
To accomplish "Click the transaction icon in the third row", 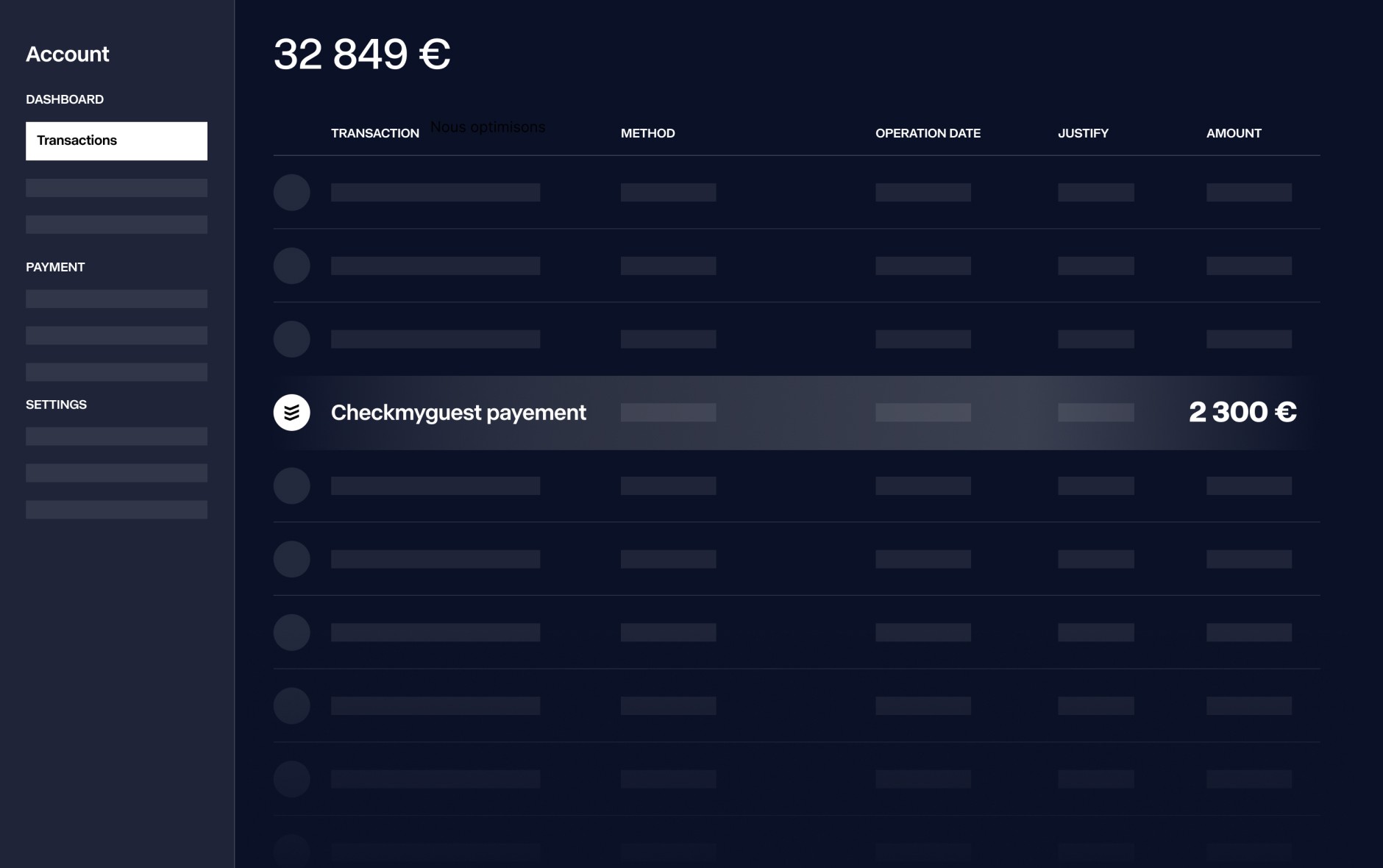I will tap(291, 339).
